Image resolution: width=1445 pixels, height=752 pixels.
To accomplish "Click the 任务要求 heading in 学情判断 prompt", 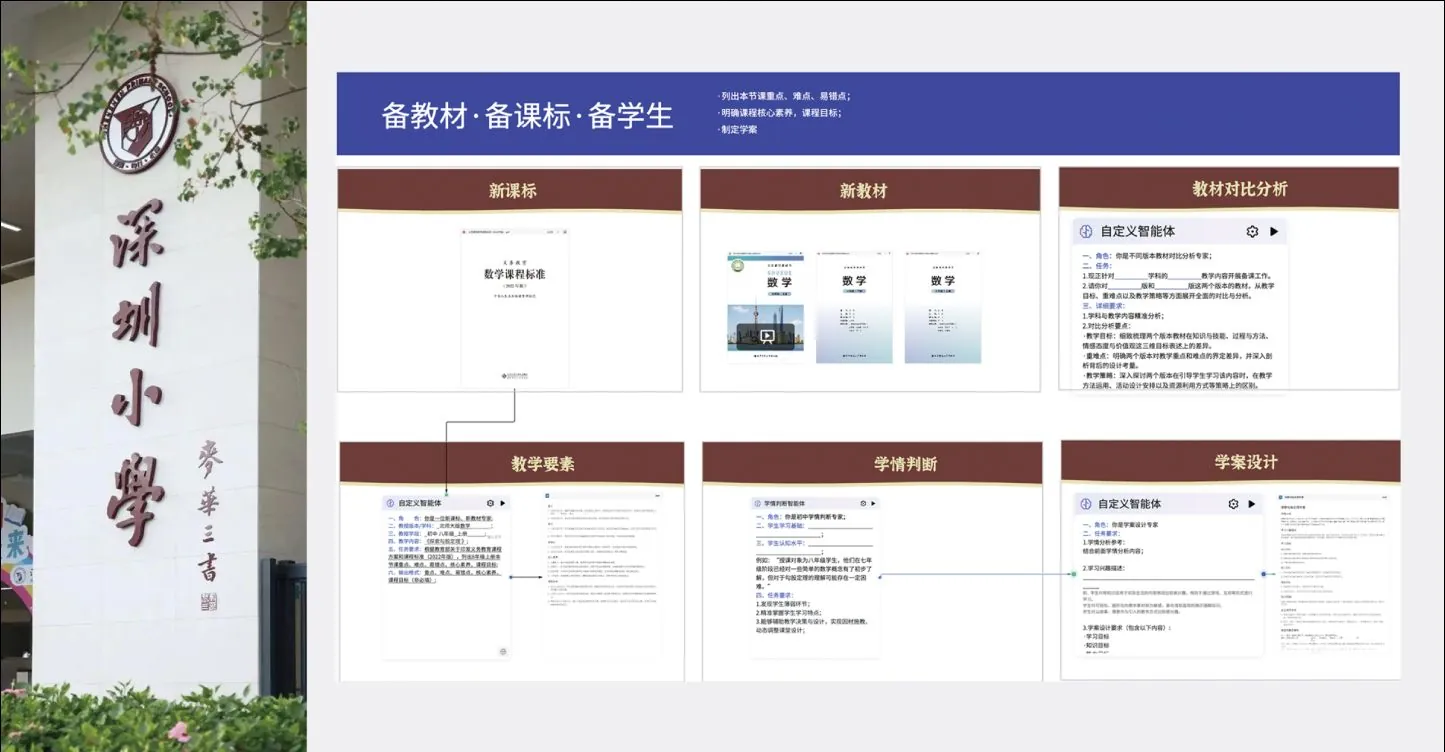I will 777,595.
